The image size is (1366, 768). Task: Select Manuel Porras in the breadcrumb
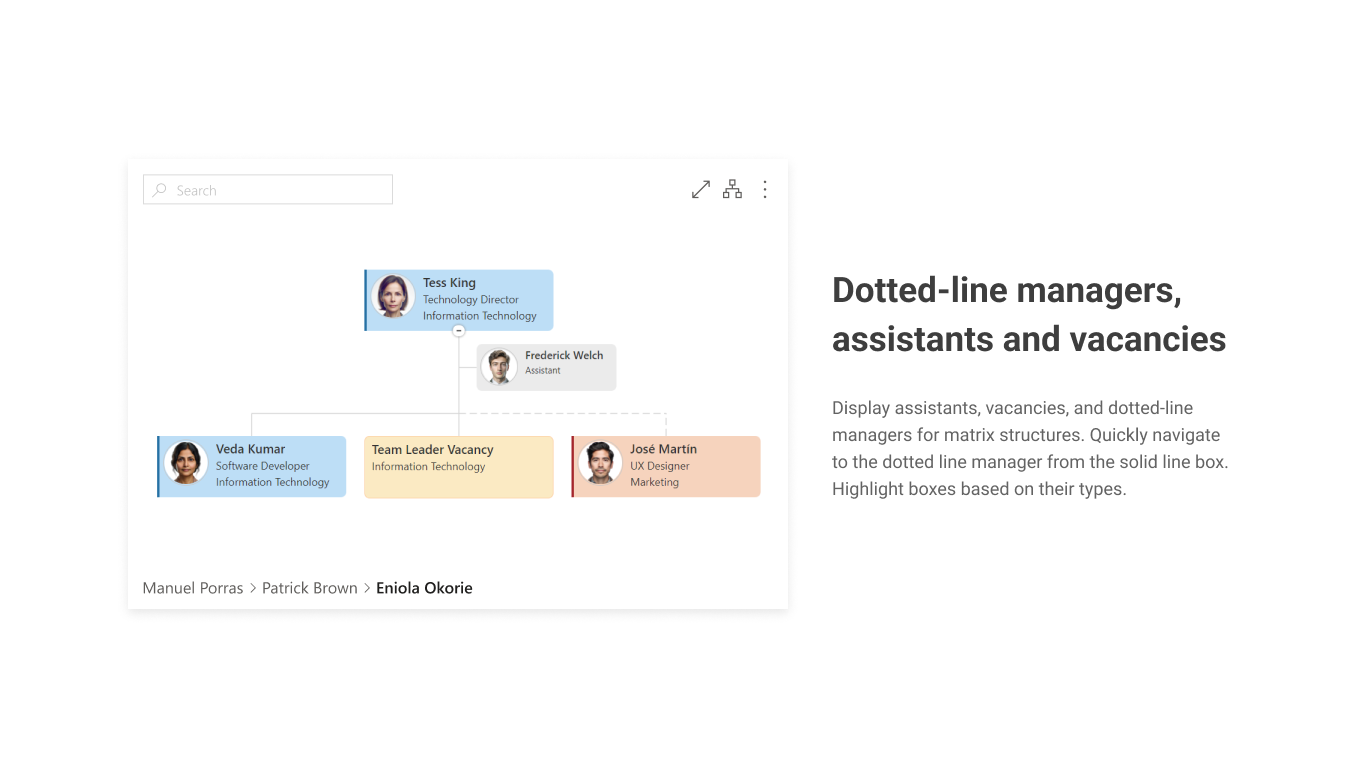pos(192,588)
